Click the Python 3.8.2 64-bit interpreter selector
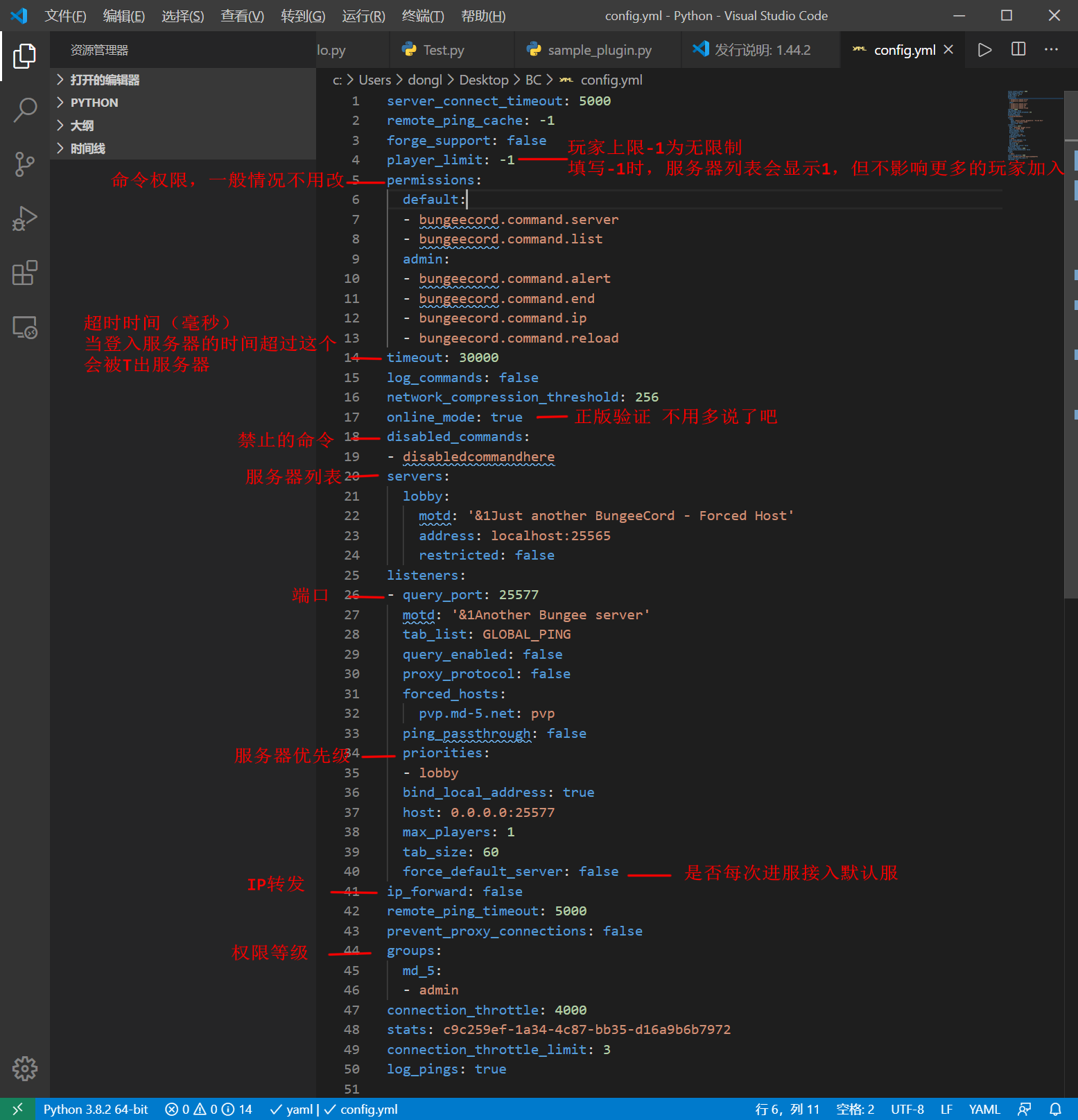 coord(96,1109)
